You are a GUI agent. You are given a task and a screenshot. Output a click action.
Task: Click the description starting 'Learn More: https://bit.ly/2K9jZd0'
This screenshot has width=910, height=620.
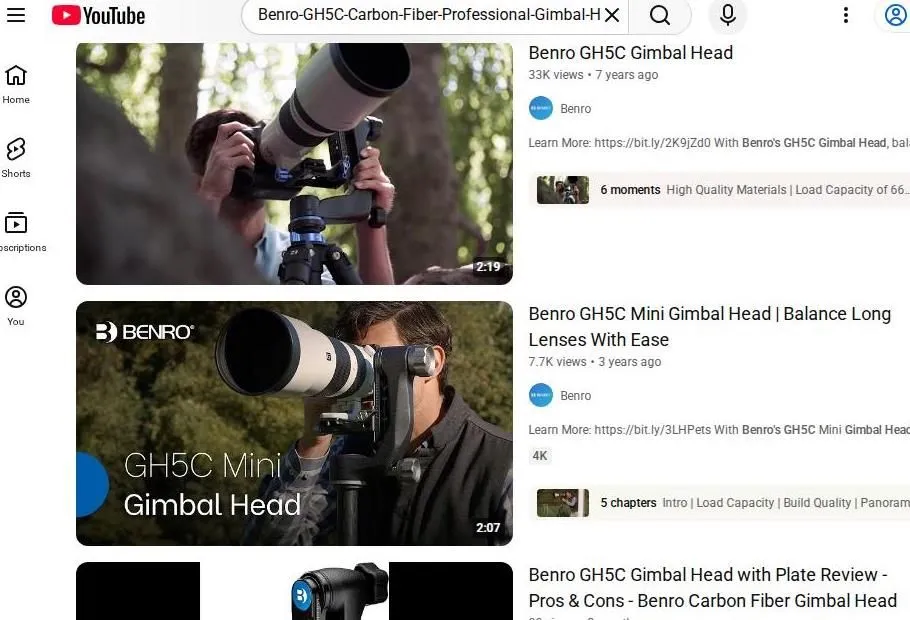click(718, 143)
